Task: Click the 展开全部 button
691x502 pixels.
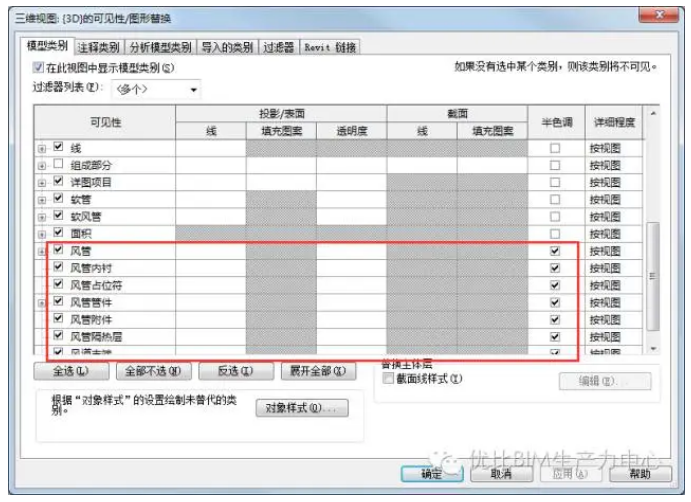Action: tap(317, 371)
